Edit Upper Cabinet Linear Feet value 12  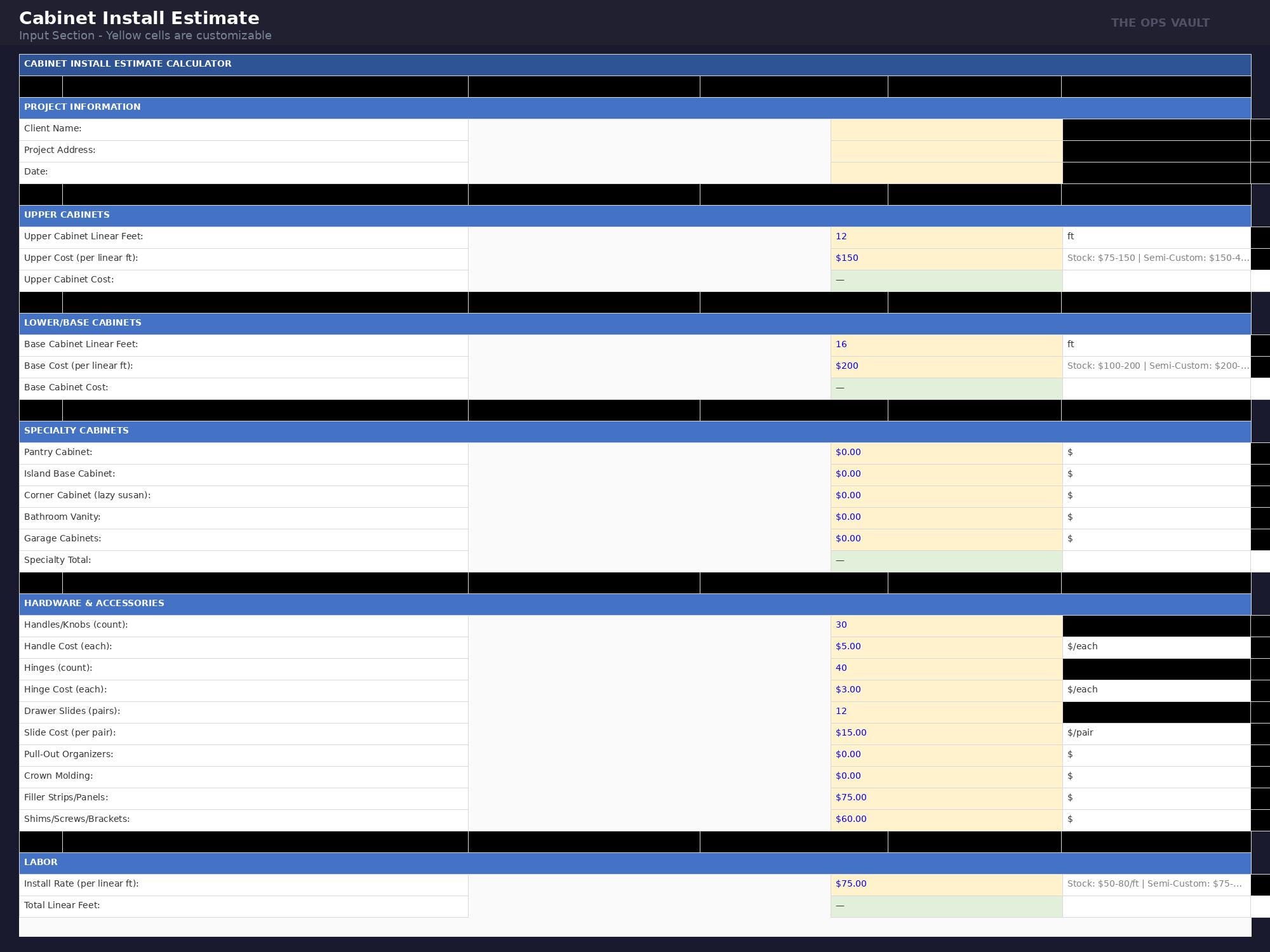[x=946, y=238]
